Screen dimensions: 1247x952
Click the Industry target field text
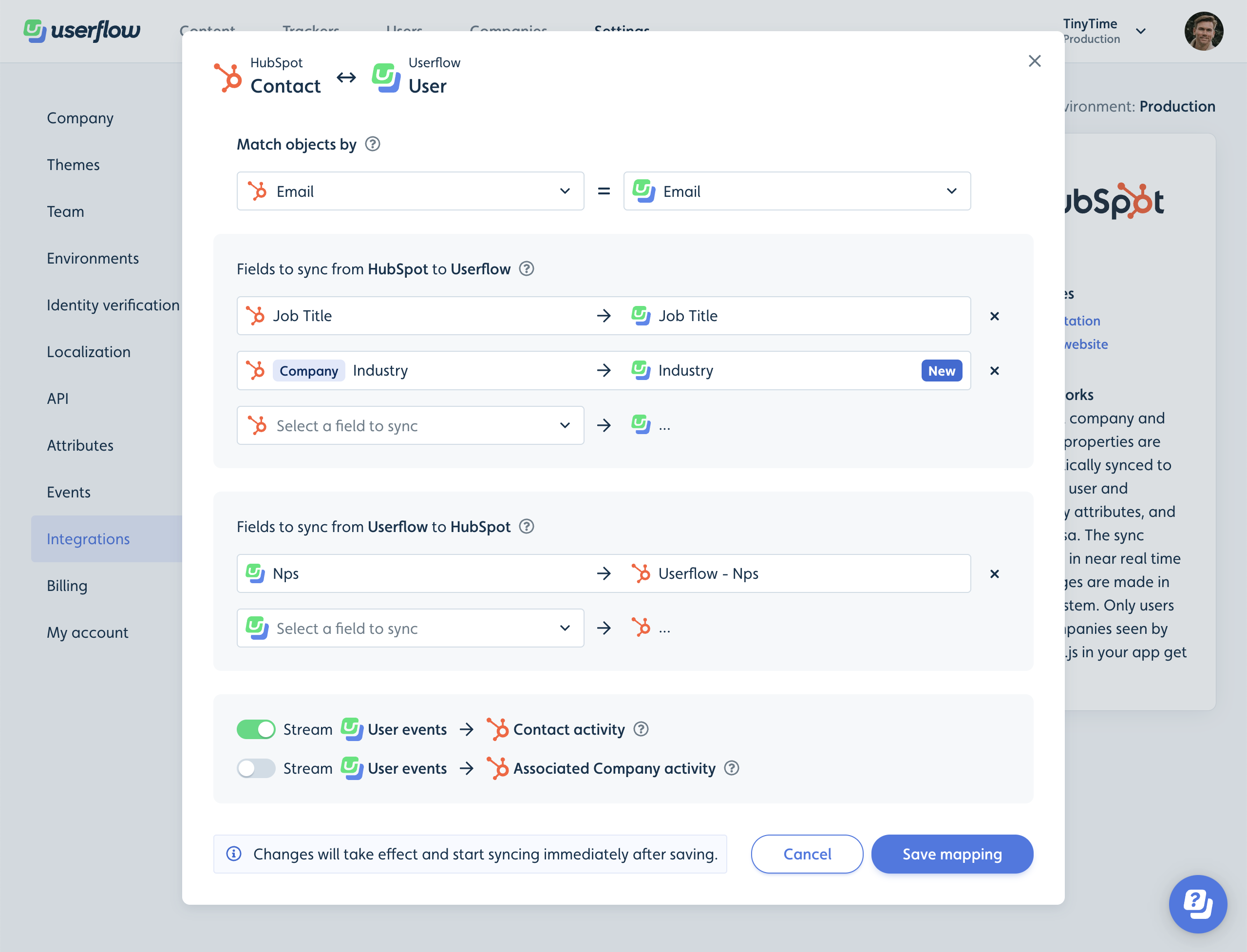coord(685,370)
